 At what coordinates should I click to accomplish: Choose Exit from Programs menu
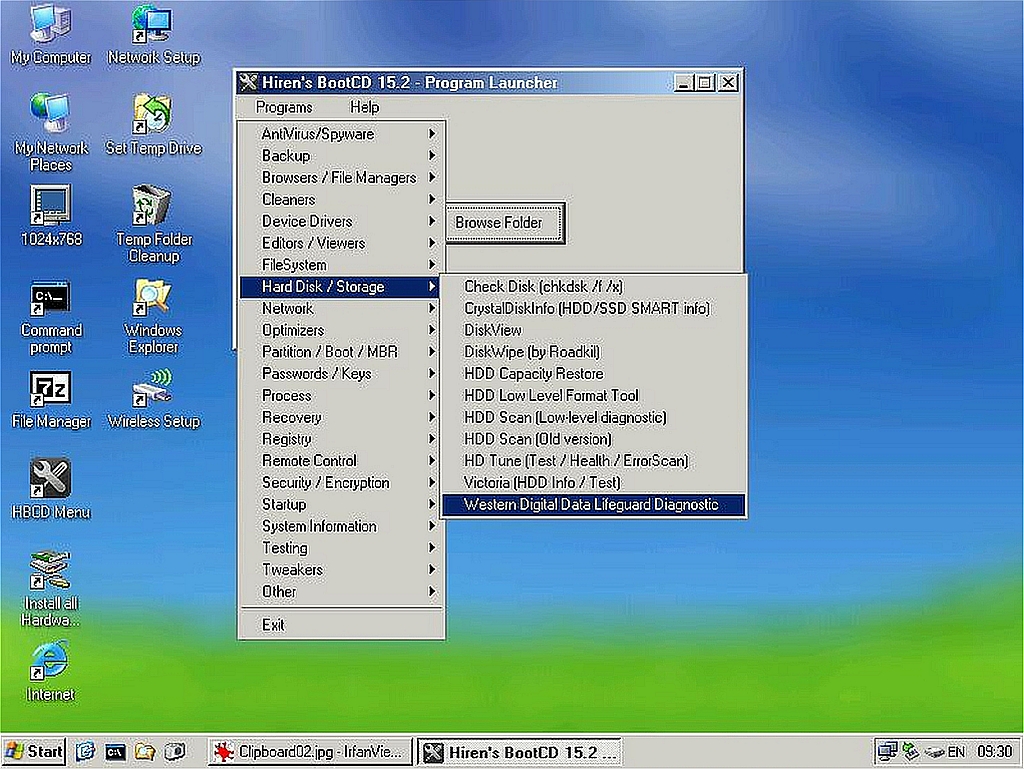(342, 625)
